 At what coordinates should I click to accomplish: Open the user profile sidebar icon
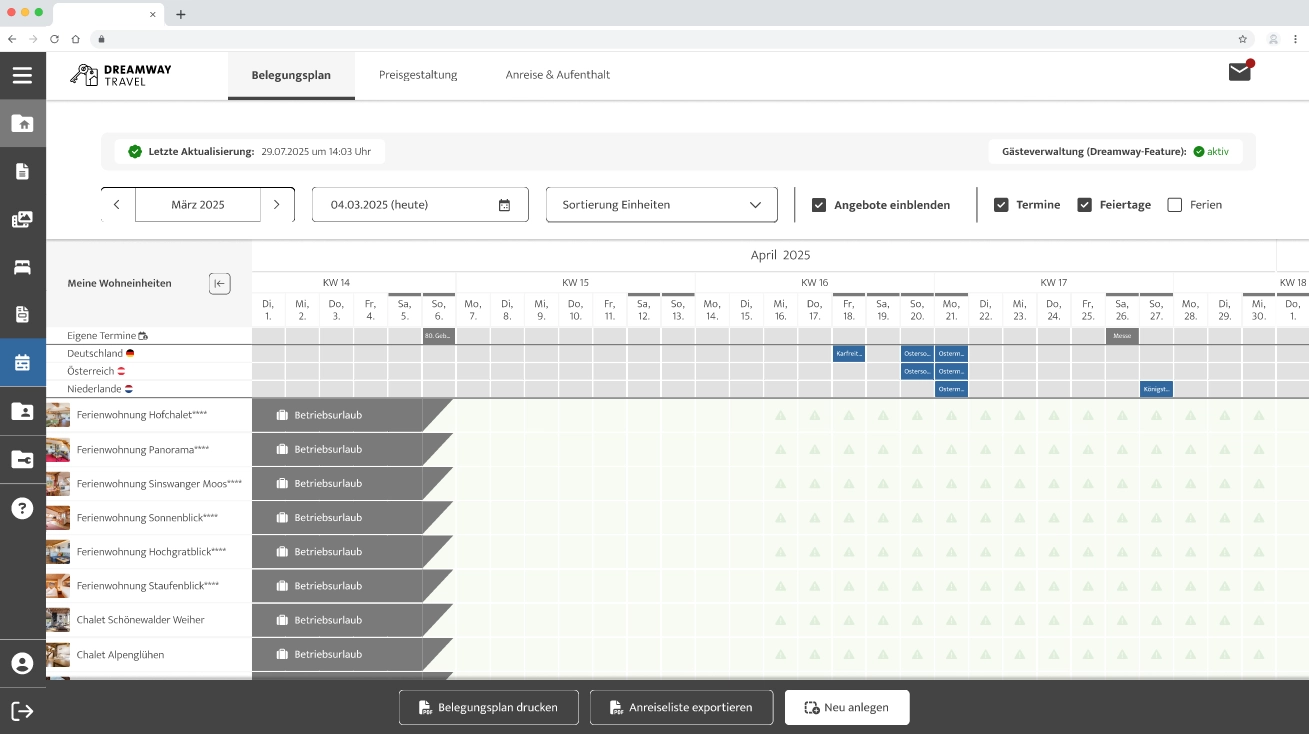[x=22, y=663]
